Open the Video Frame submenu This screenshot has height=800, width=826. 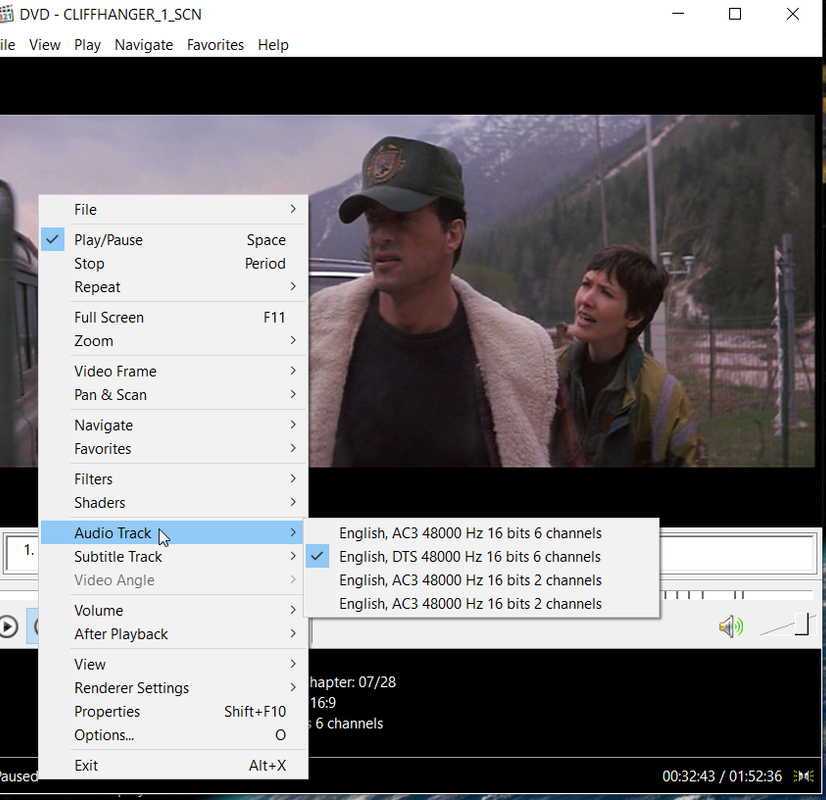pos(173,371)
